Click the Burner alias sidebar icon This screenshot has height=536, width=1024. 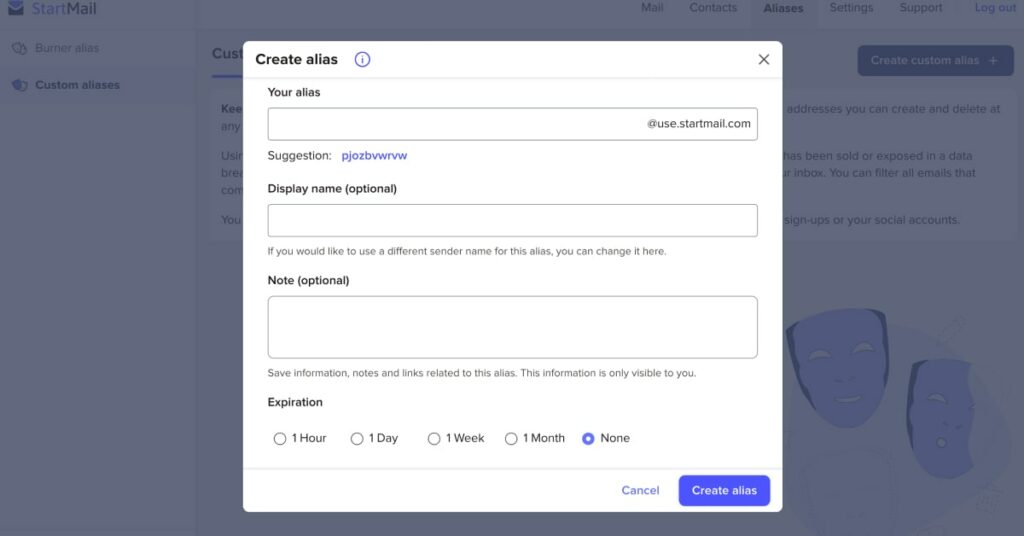point(18,48)
